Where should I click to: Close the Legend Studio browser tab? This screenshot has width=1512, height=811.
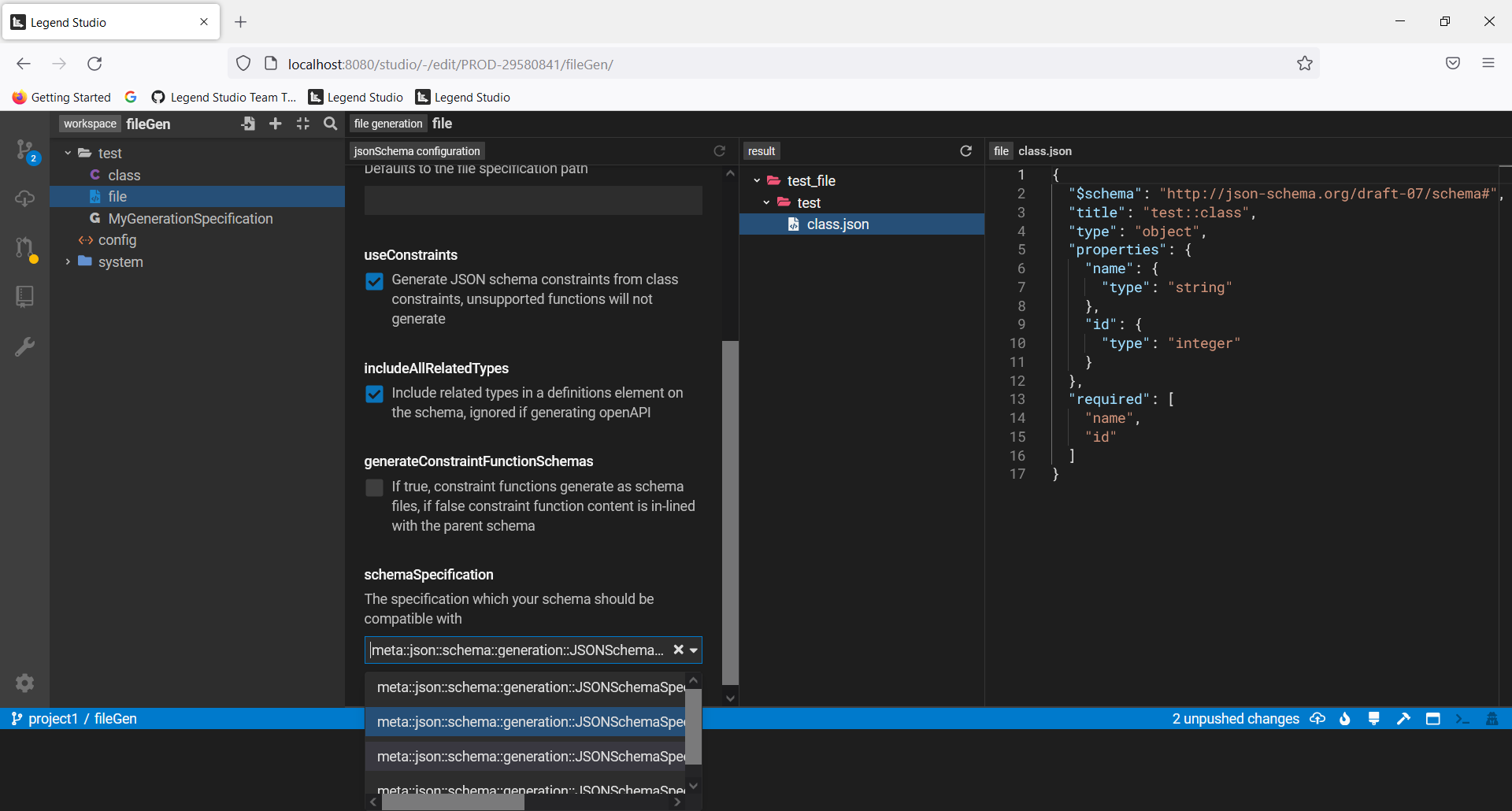(204, 22)
